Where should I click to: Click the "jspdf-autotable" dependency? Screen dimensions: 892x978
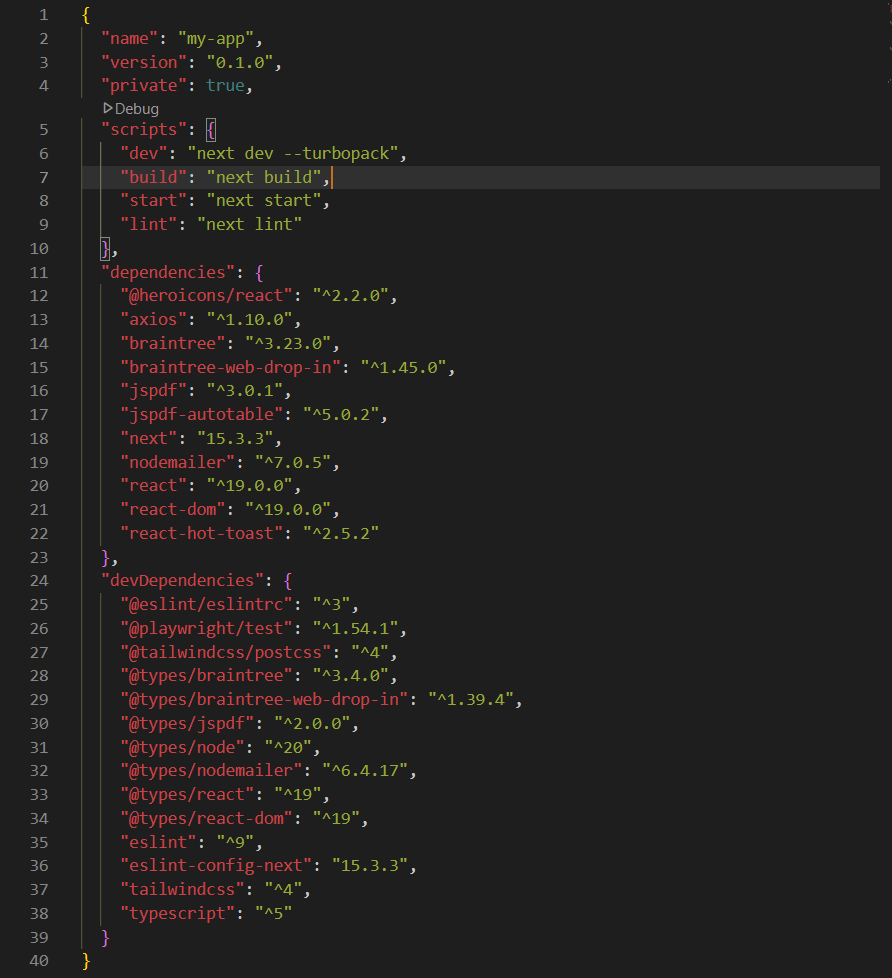click(x=201, y=415)
